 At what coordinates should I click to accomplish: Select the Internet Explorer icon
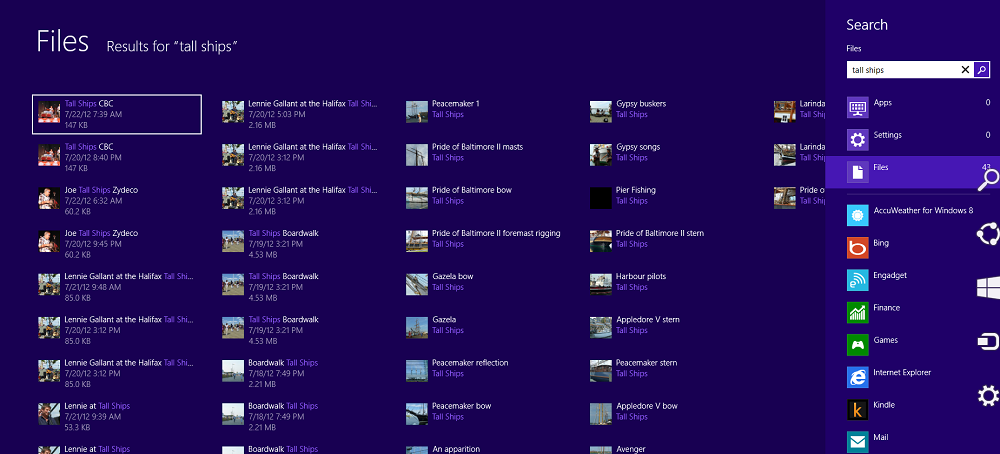(858, 377)
